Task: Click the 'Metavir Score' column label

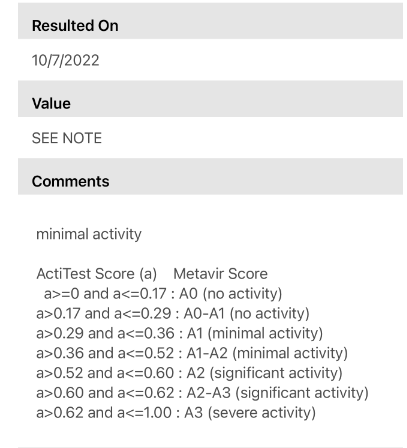Action: tap(220, 274)
